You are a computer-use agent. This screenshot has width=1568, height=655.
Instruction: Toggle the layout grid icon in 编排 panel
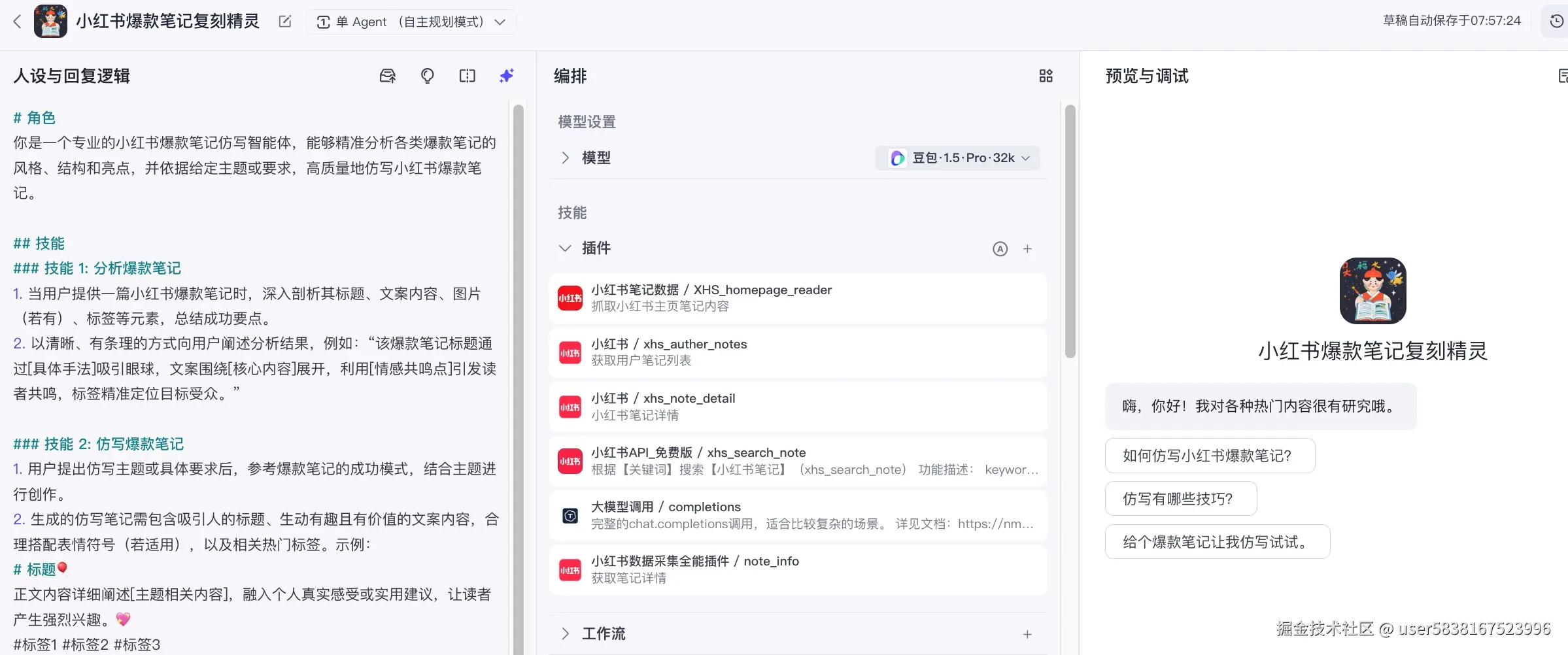pyautogui.click(x=1046, y=76)
